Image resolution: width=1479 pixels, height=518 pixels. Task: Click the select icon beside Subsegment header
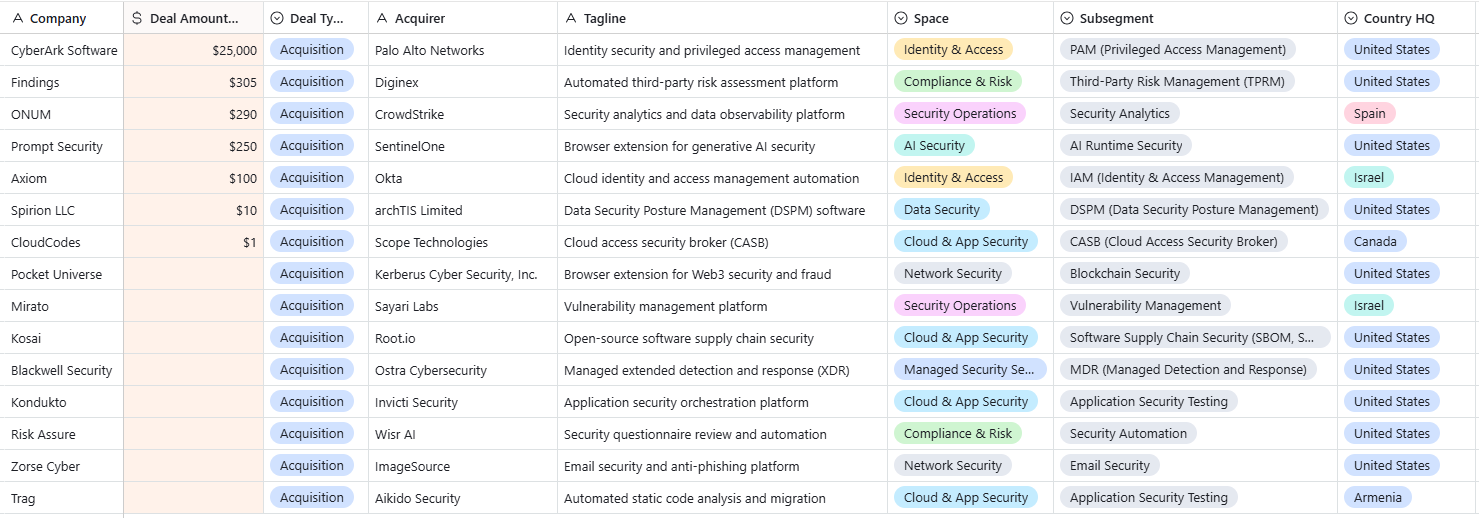point(1067,18)
